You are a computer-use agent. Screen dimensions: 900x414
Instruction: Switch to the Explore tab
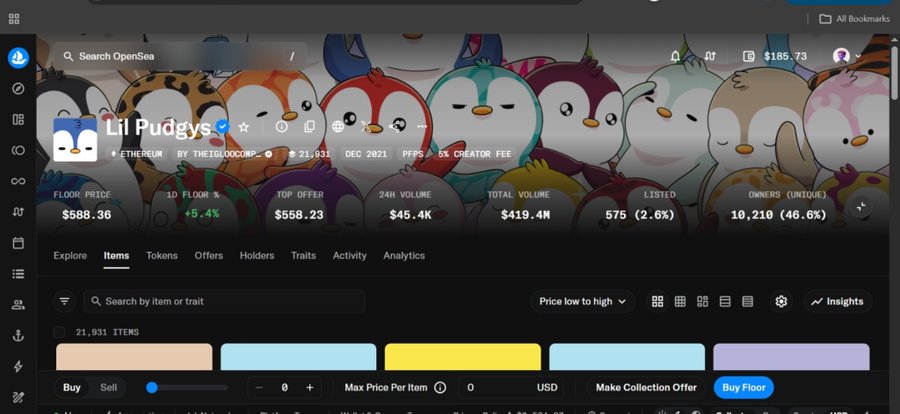click(x=70, y=256)
